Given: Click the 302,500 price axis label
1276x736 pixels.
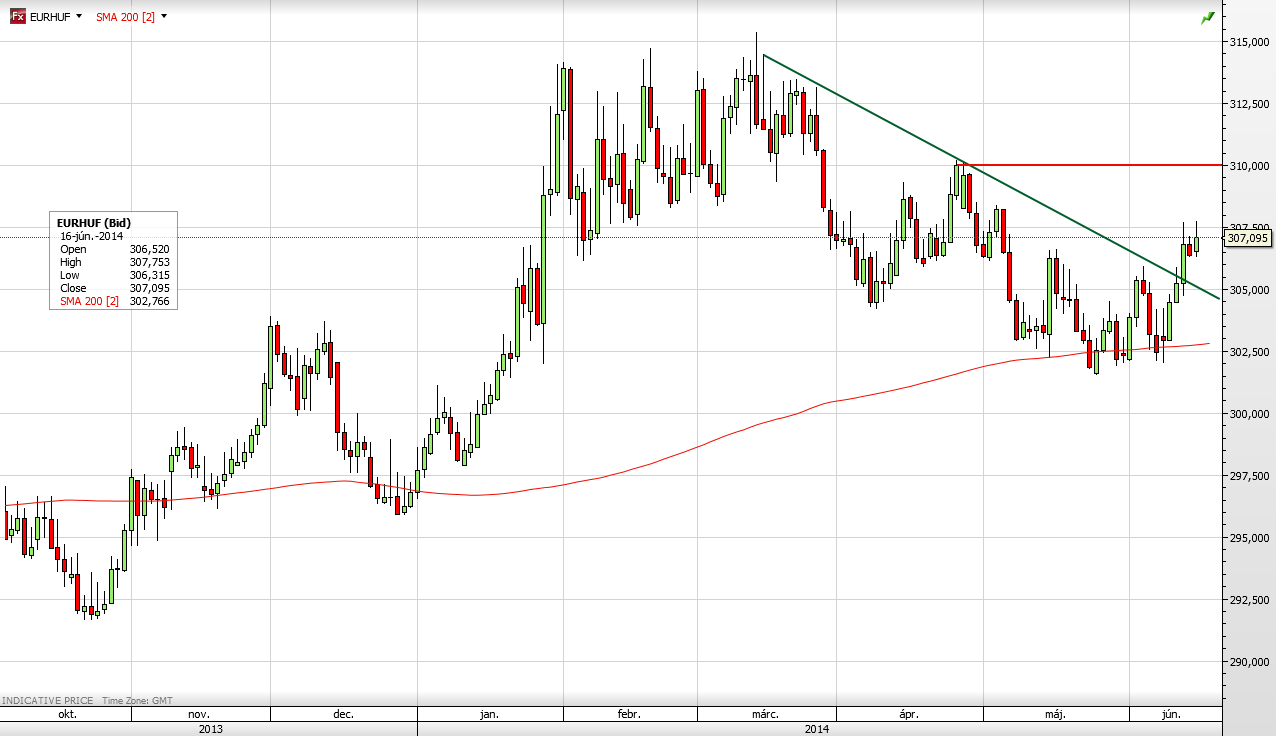Looking at the screenshot, I should pos(1249,352).
